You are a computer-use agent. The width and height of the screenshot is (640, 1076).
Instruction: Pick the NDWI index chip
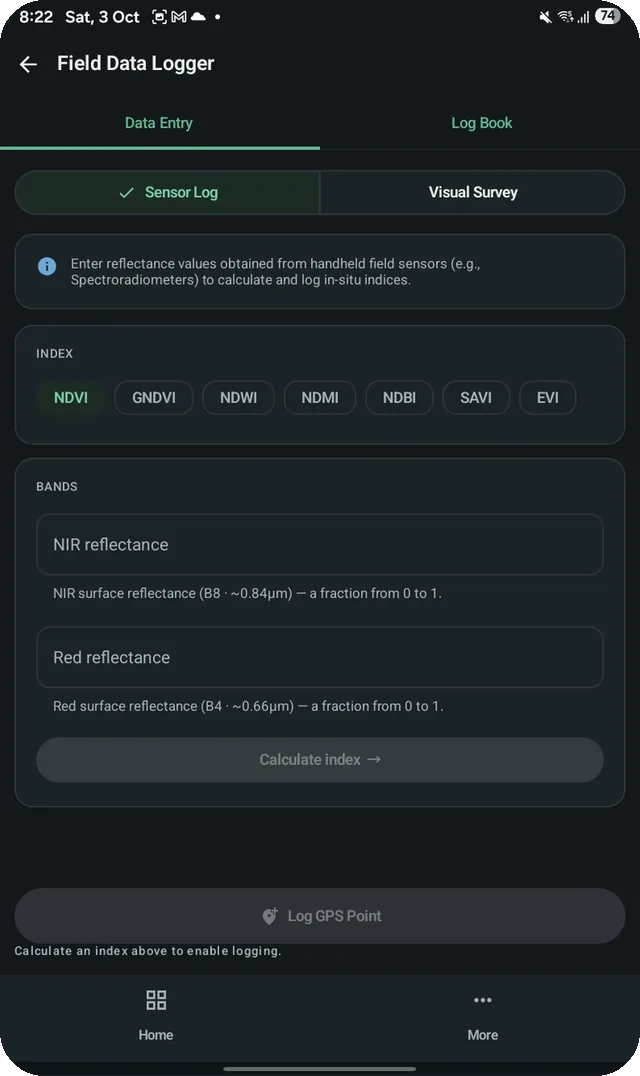(x=239, y=397)
